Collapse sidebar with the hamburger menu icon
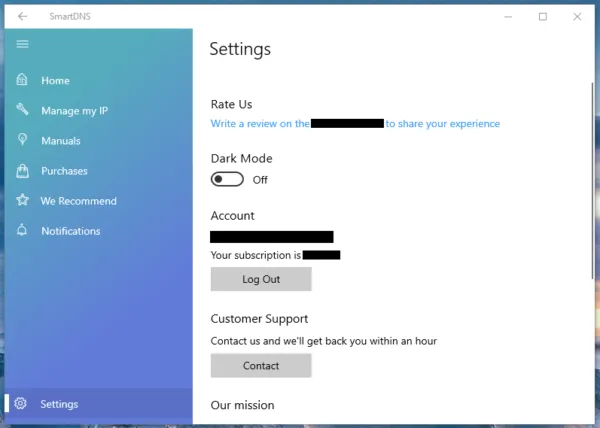600x428 pixels. point(23,44)
